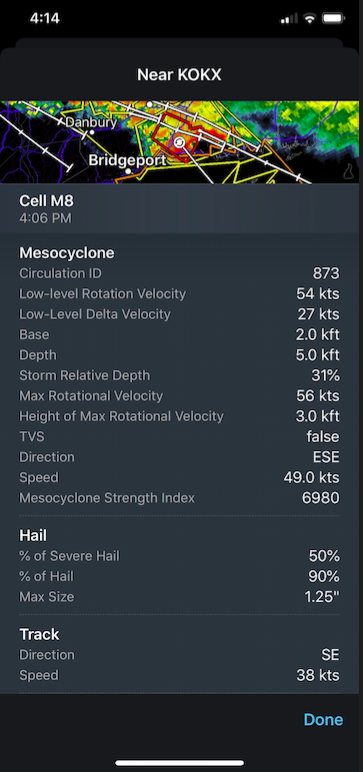Tap the % of Severe Hail row

point(179,556)
